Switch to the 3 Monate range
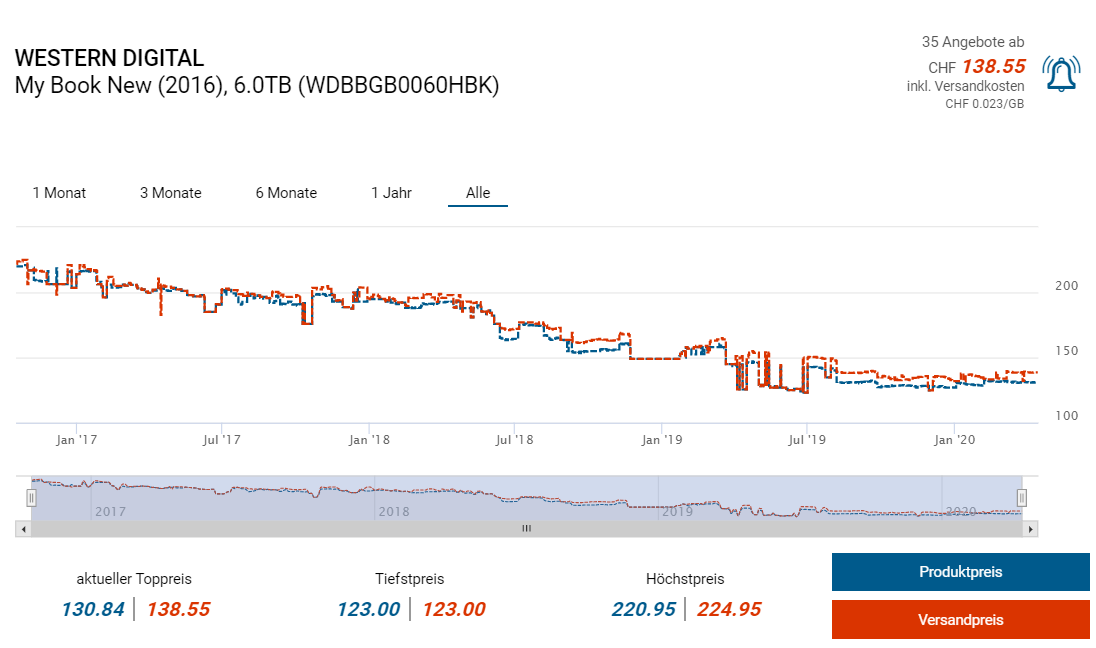Viewport: 1096px width, 648px height. (170, 193)
